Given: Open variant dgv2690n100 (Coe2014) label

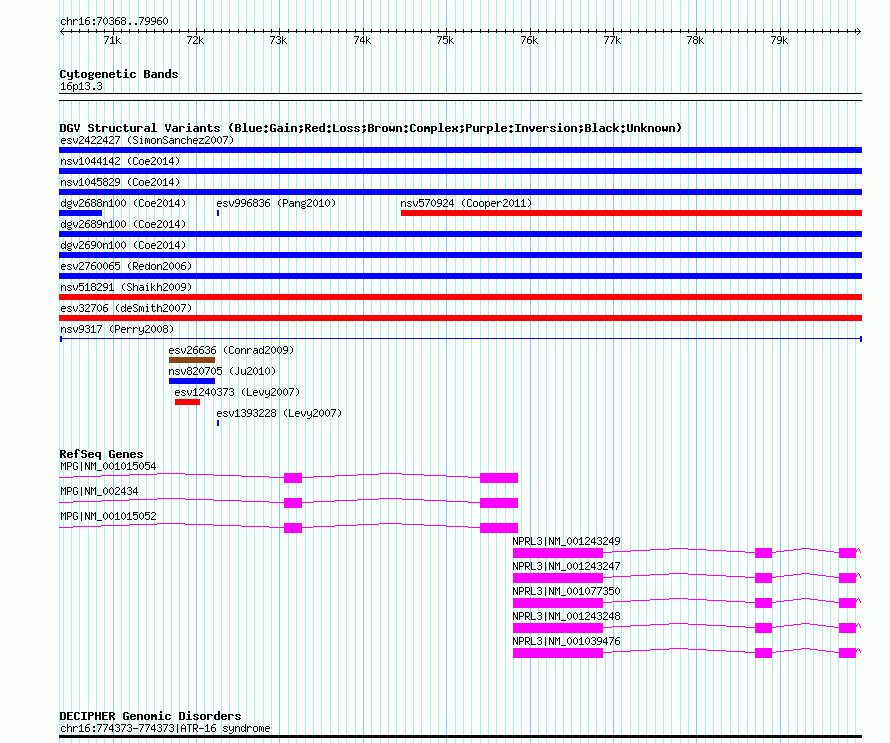Looking at the screenshot, I should click(123, 245).
